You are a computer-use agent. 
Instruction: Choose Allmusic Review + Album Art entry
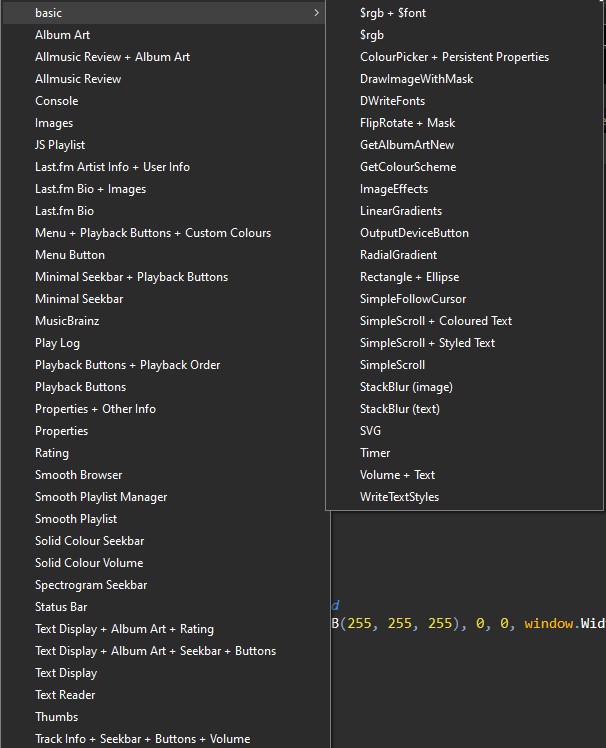coord(112,57)
